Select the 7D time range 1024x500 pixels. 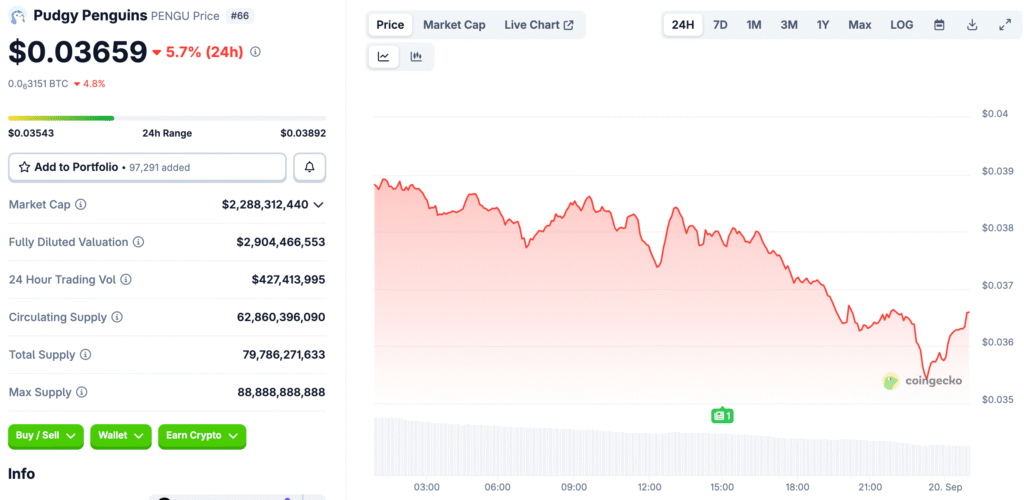[x=720, y=25]
